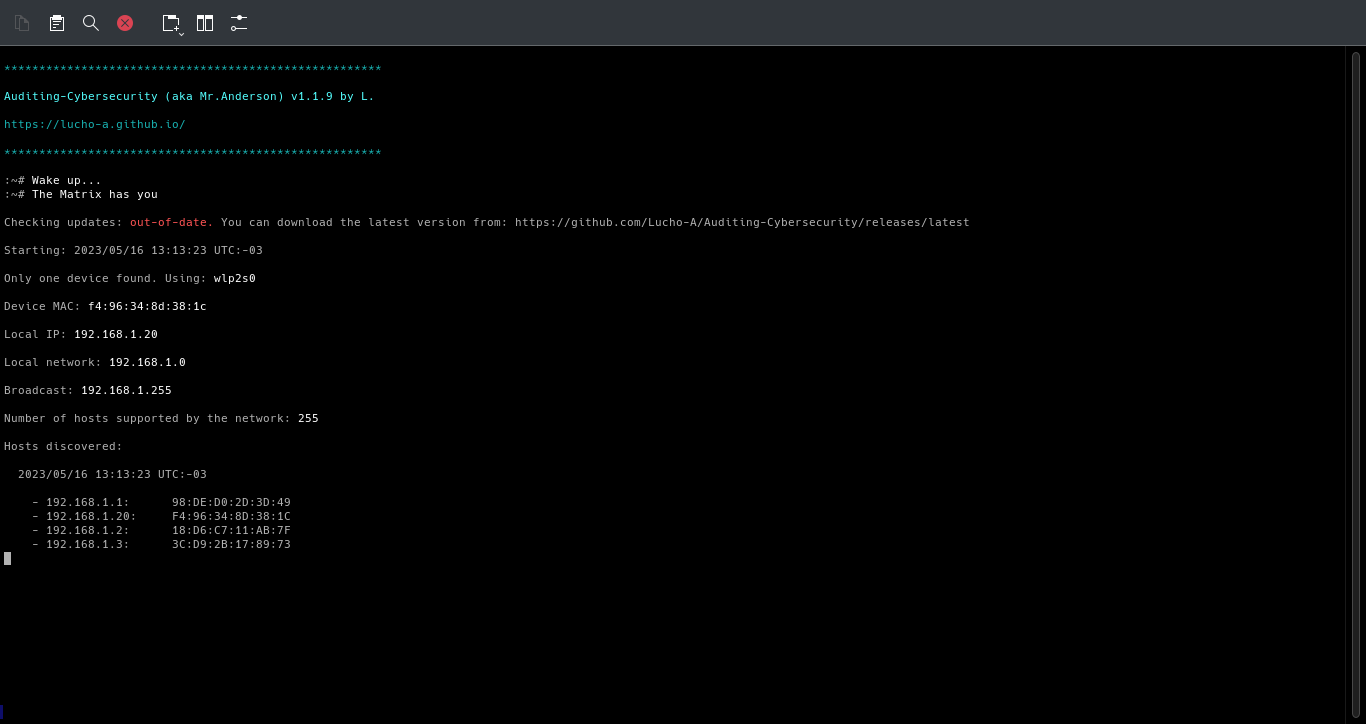Click the out-of-date warning text
The height and width of the screenshot is (724, 1366).
[168, 222]
